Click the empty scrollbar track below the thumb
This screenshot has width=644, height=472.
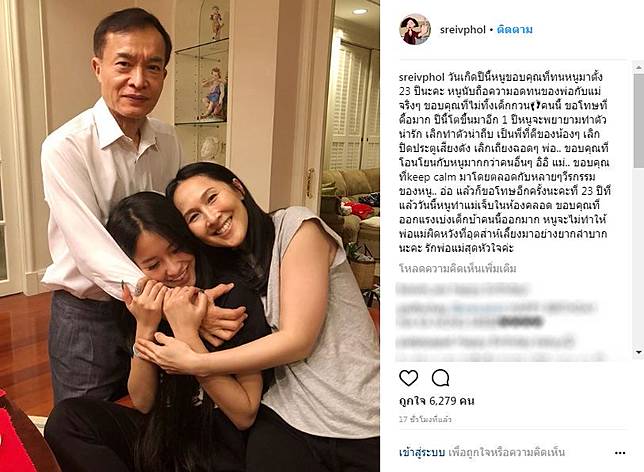click(639, 258)
